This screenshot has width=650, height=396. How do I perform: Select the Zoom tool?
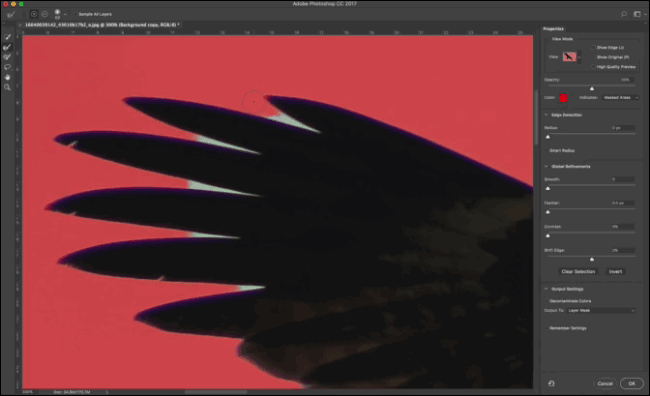click(x=7, y=87)
